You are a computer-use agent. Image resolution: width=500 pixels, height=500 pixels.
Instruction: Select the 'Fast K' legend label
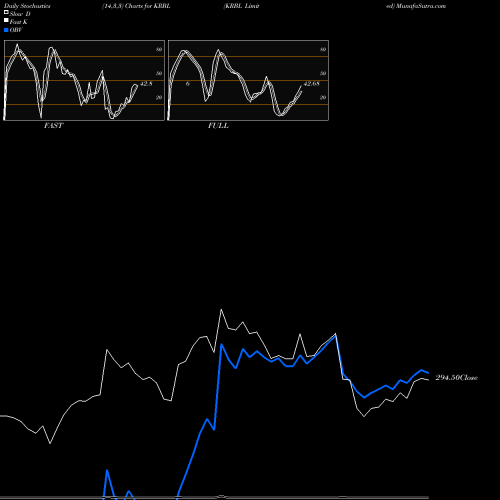point(19,22)
